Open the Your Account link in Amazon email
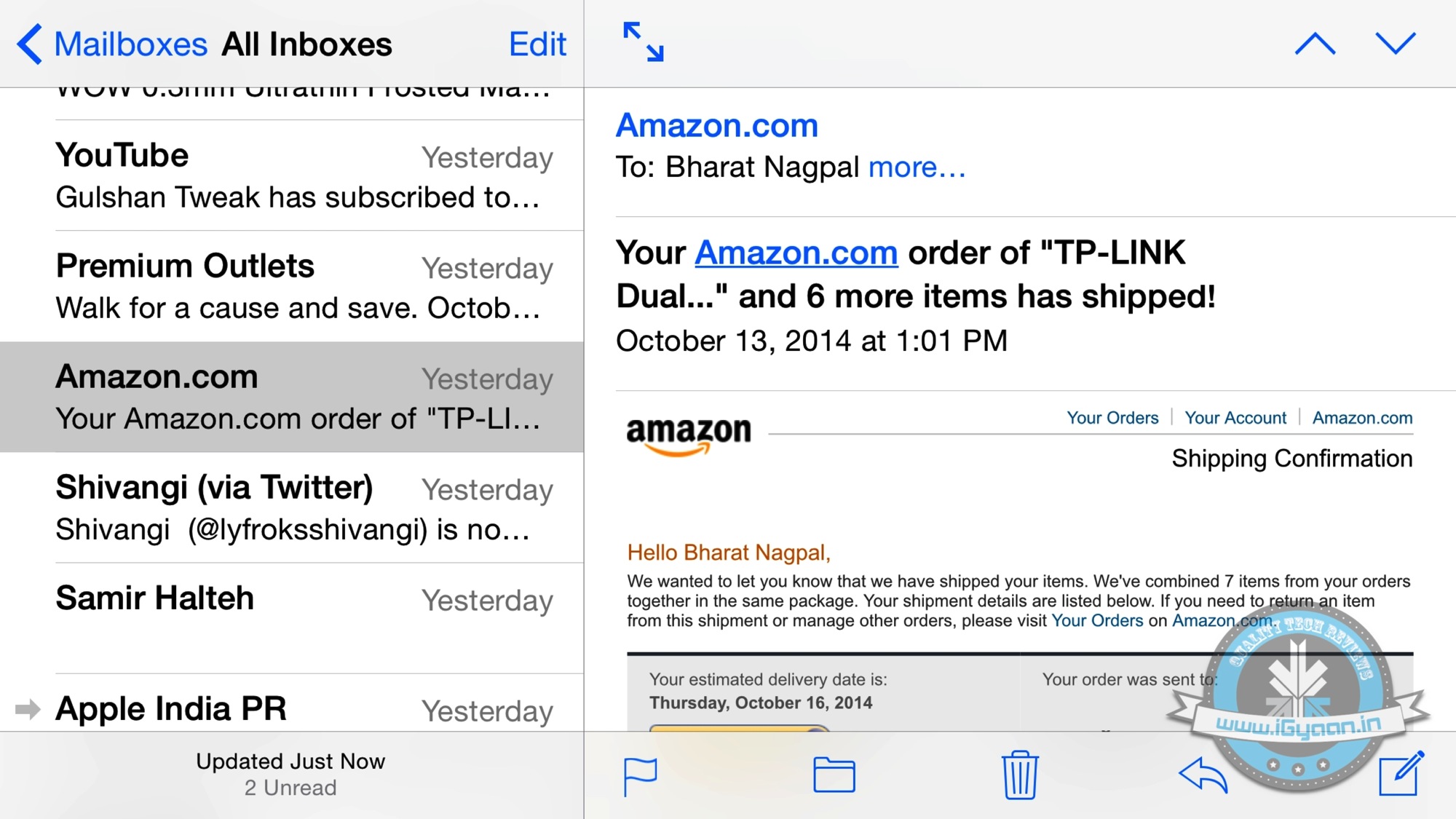This screenshot has height=819, width=1456. point(1235,418)
